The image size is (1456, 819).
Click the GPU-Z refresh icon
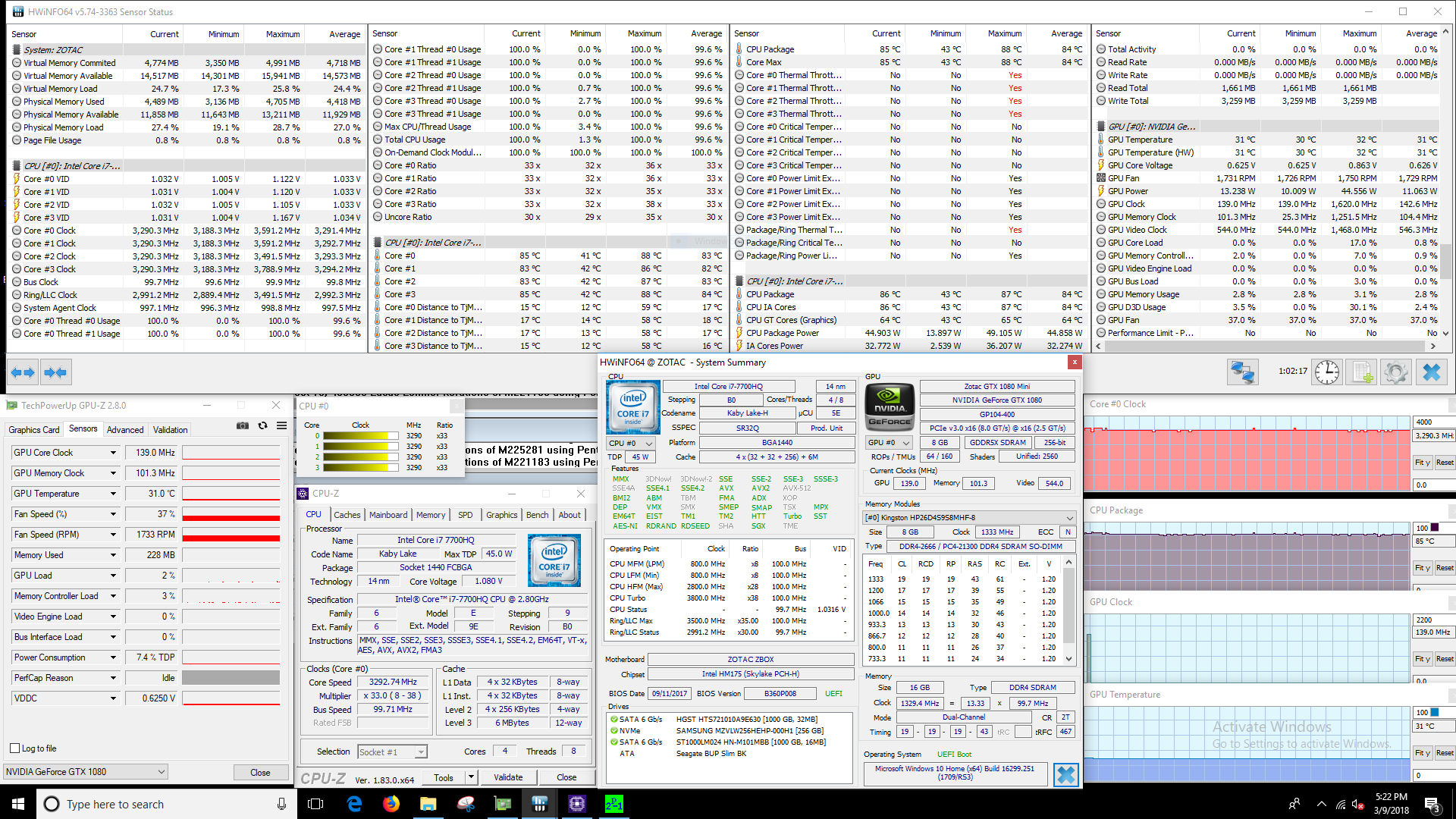click(262, 426)
